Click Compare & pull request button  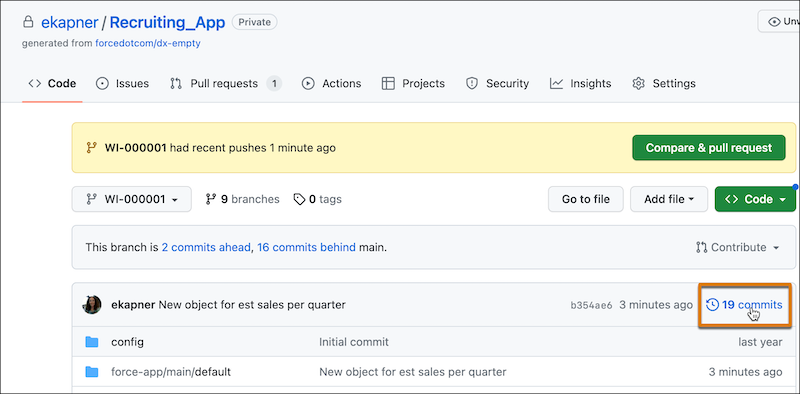[709, 148]
